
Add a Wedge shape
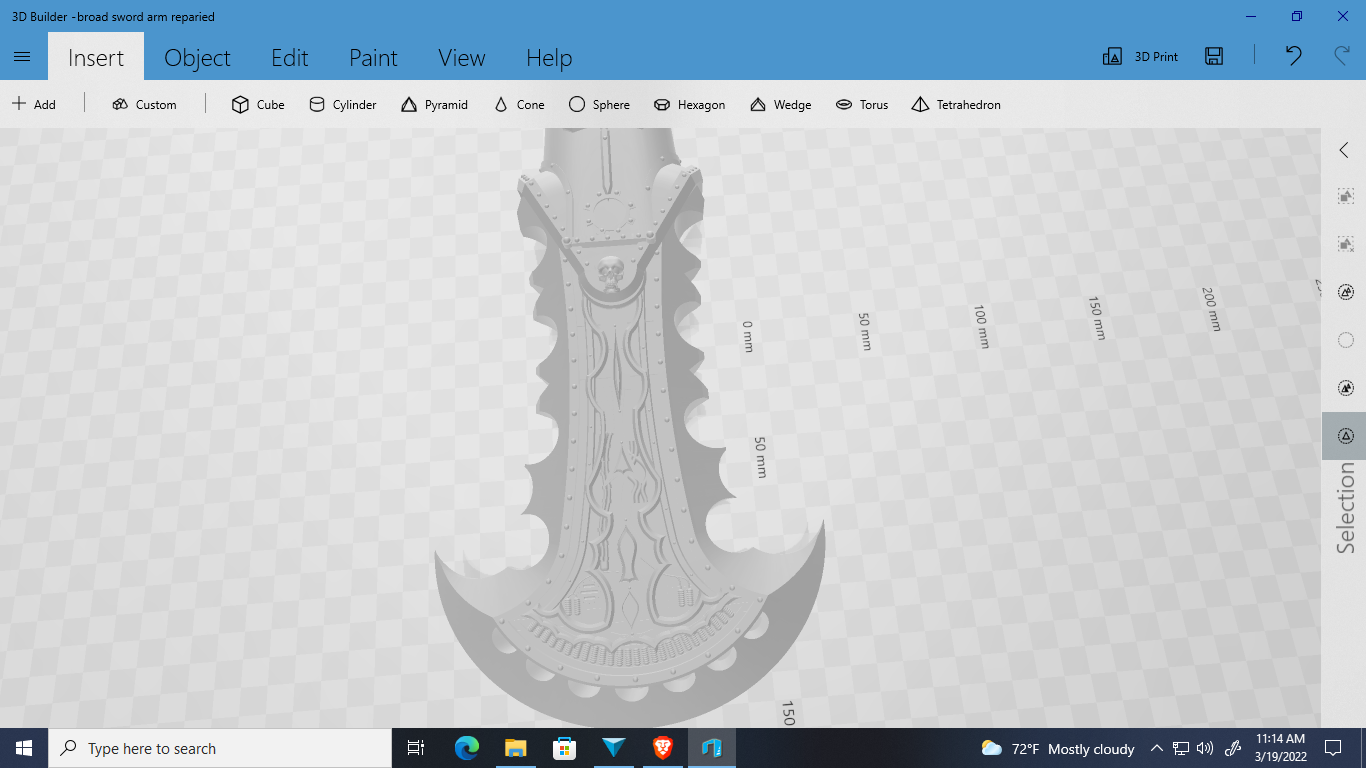click(x=780, y=104)
